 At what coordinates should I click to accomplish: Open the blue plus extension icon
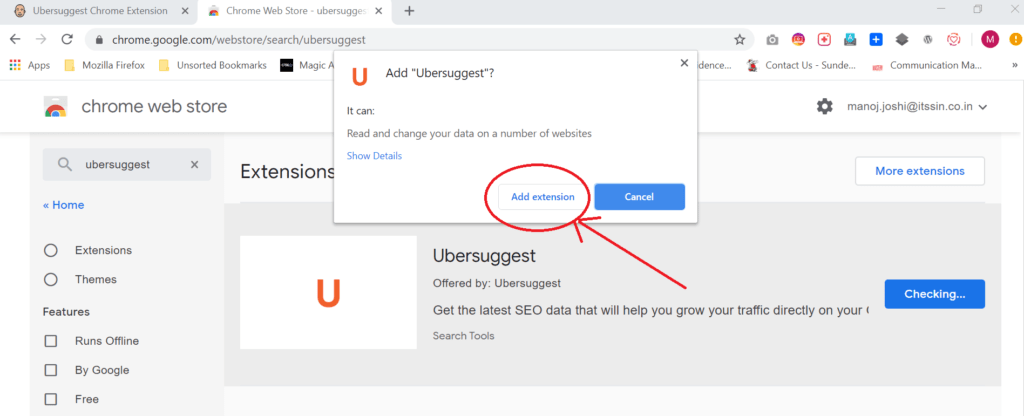tap(876, 40)
